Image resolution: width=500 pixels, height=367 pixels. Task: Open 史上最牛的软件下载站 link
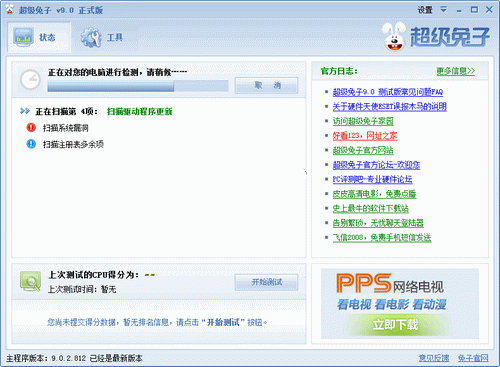point(371,209)
